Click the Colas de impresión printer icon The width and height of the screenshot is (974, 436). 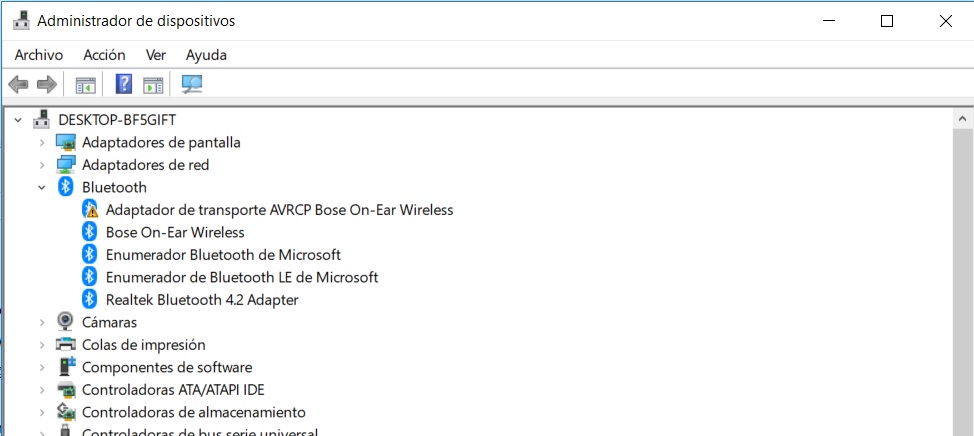point(66,344)
